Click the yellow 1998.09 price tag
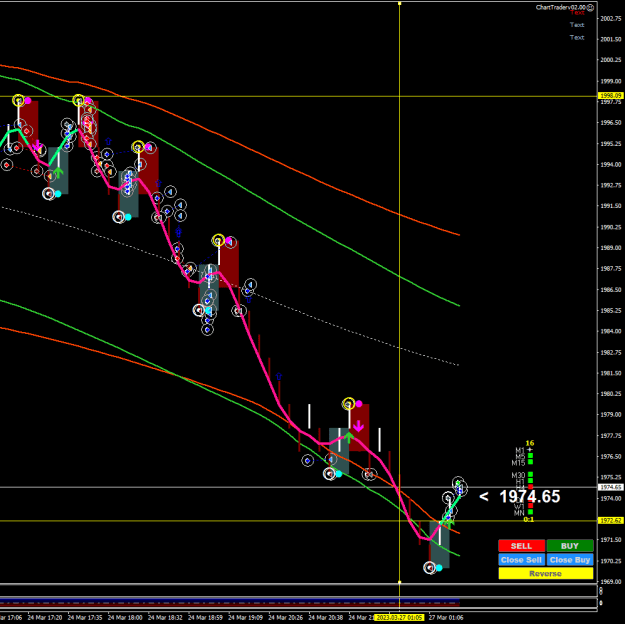The image size is (625, 624). [611, 96]
